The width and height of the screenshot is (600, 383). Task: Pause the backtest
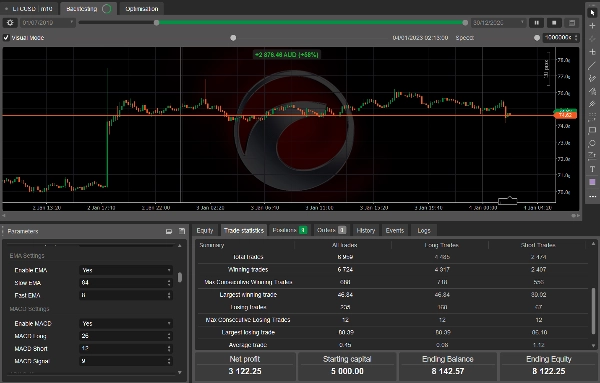coord(536,23)
